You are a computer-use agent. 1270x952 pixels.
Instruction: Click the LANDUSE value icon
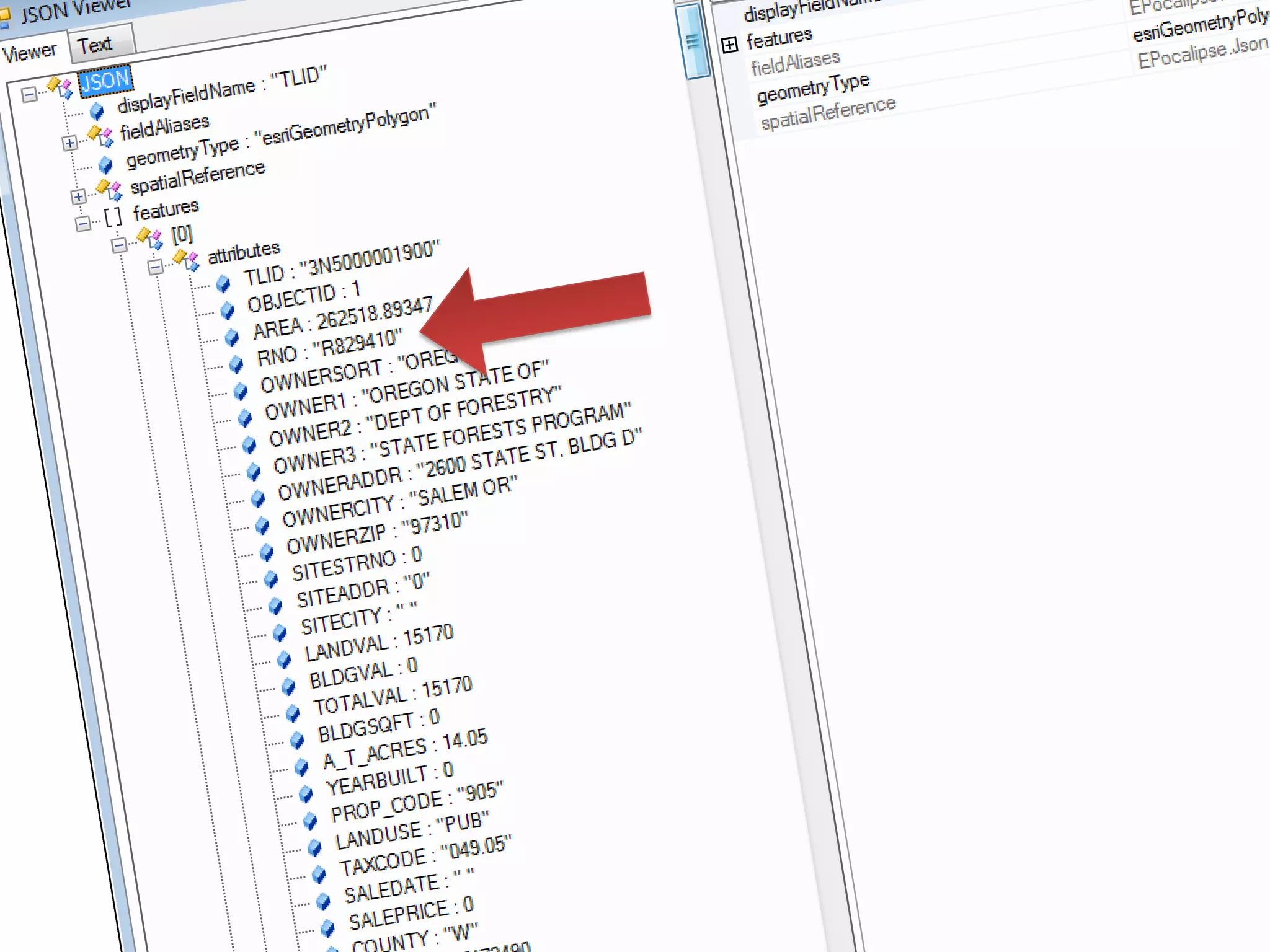(314, 847)
